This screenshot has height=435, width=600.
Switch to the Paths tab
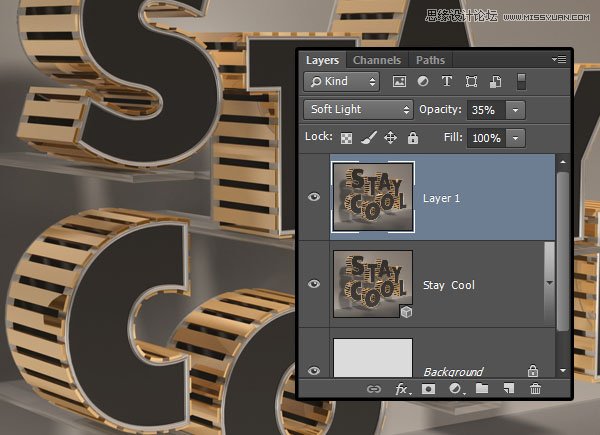430,60
